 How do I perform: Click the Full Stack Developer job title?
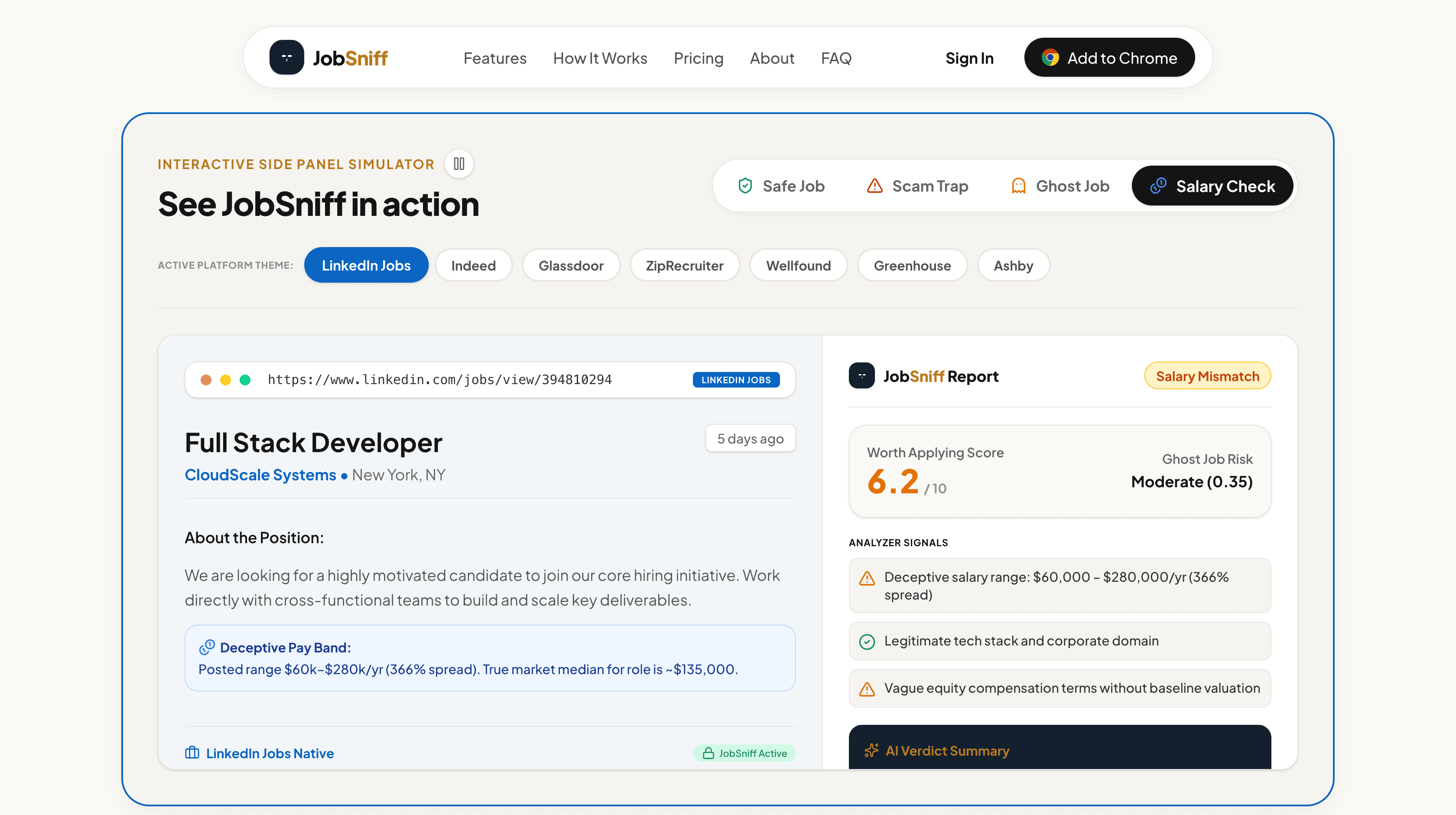(313, 442)
